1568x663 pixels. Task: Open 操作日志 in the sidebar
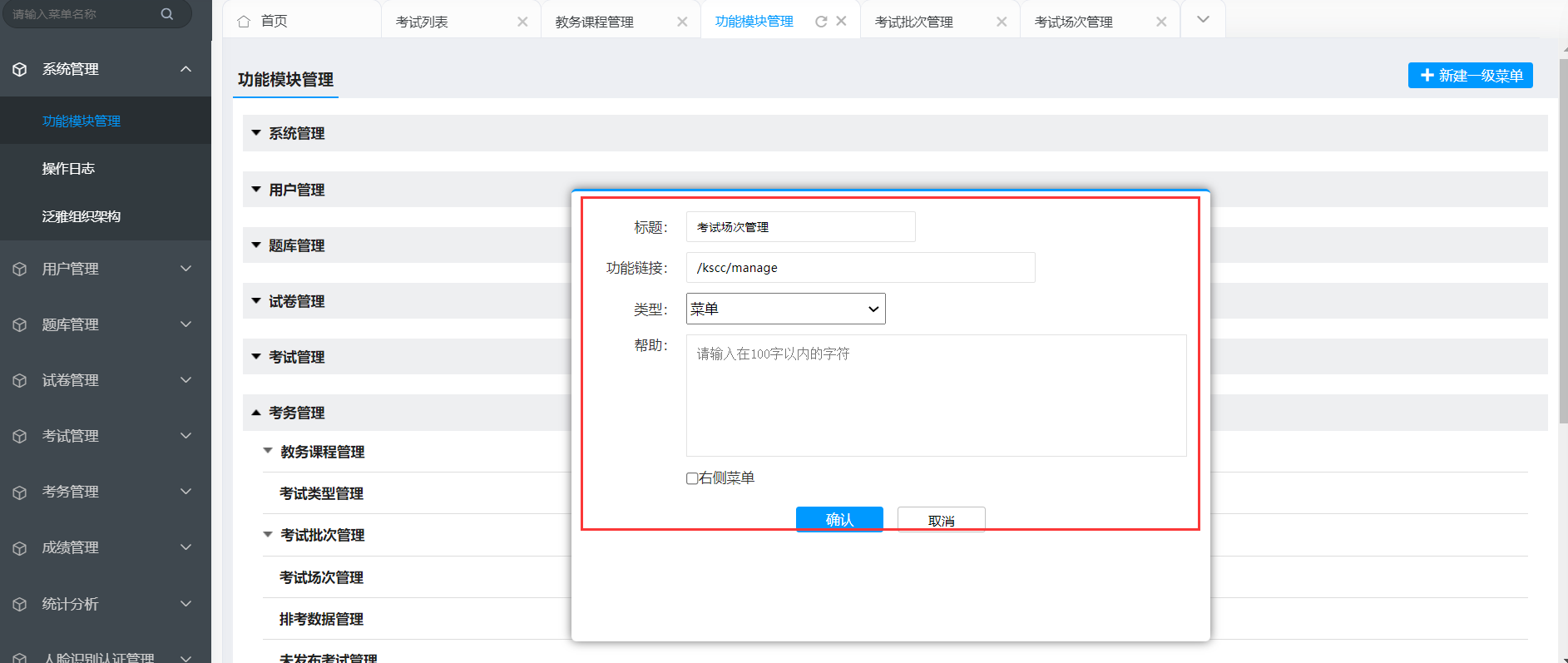click(x=68, y=169)
